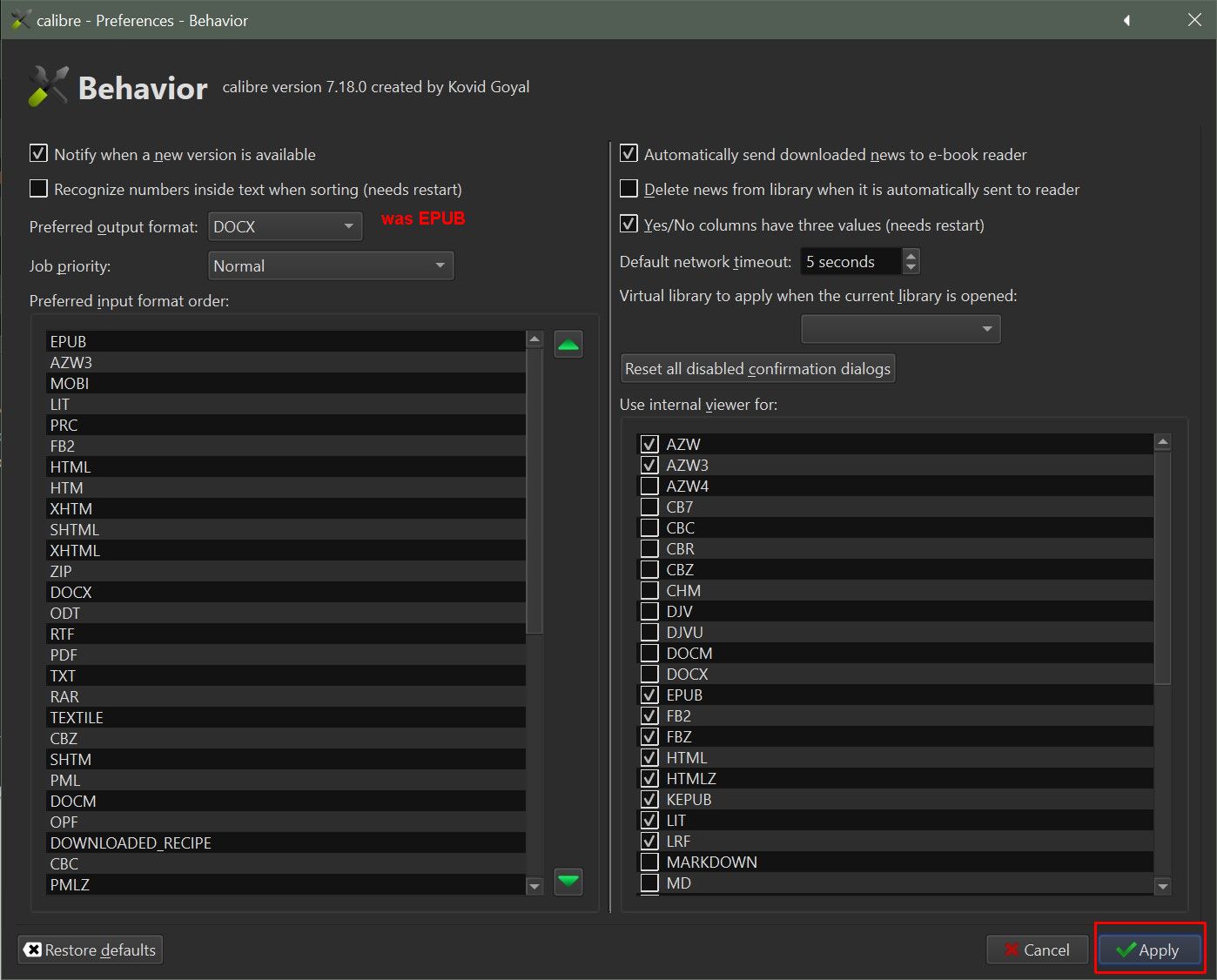Decrease Default network timeout value

[x=911, y=267]
